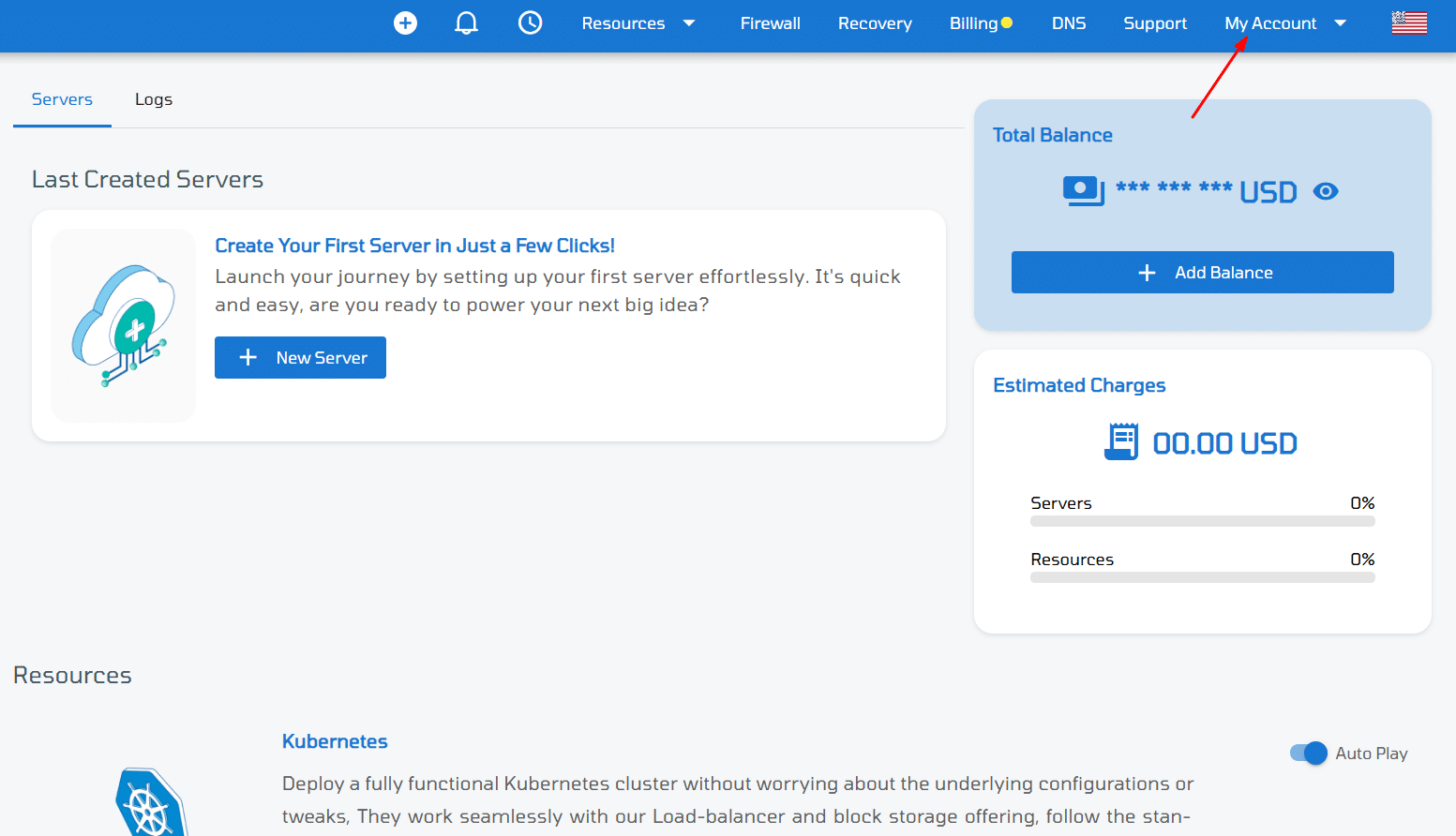Click the 'Estimated Charges' heading

click(1079, 385)
